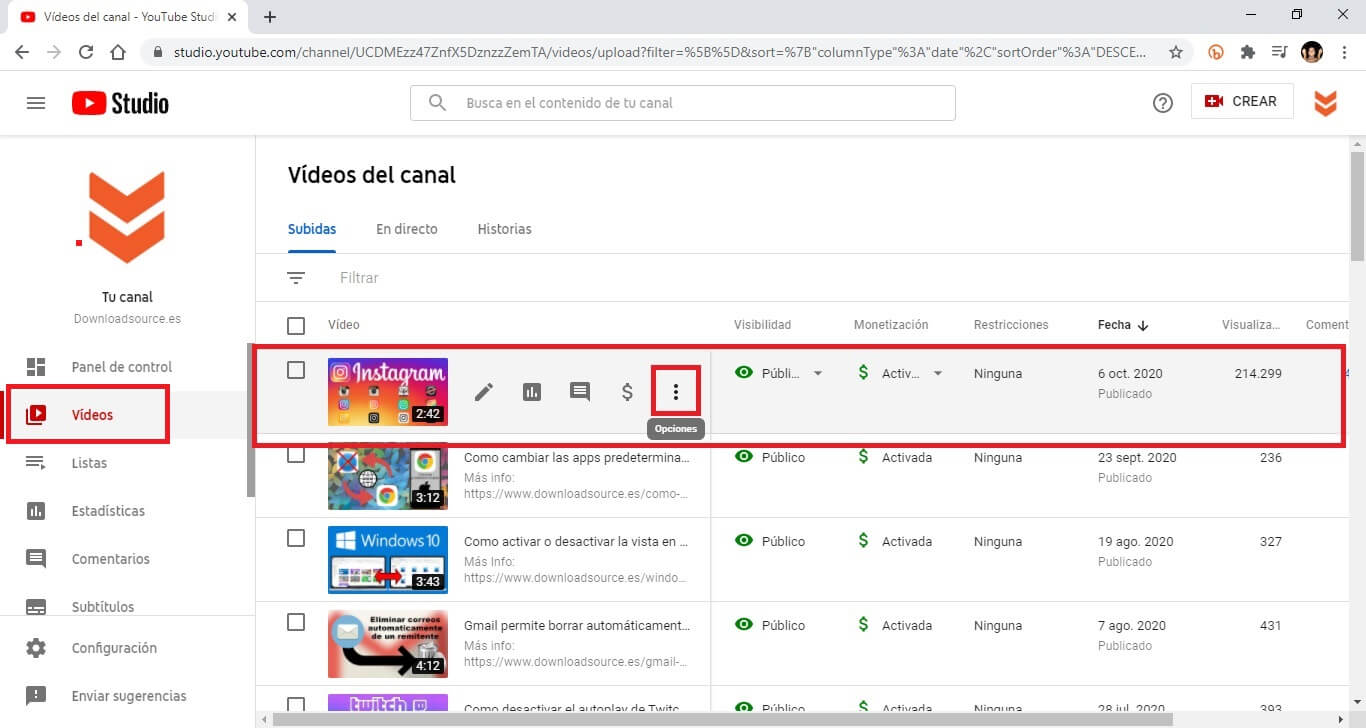Select all videos with the header checkbox
Viewport: 1366px width, 728px height.
tap(296, 325)
